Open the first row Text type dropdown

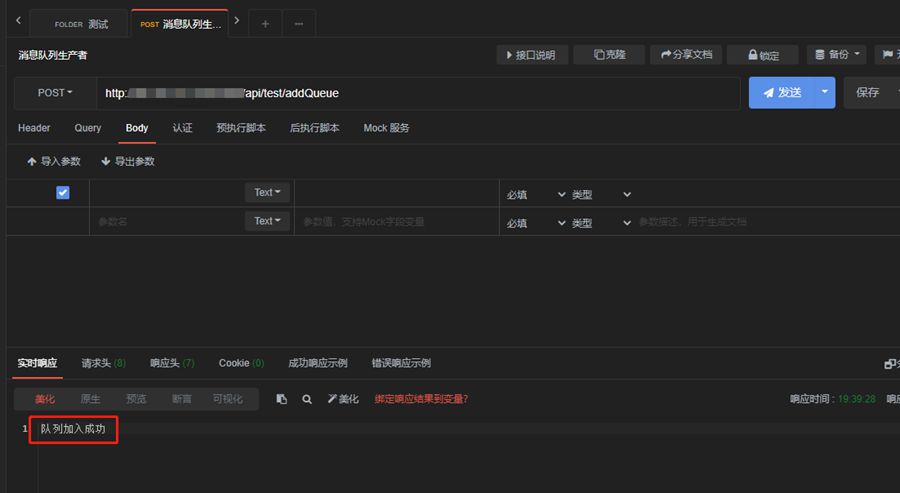tap(267, 193)
